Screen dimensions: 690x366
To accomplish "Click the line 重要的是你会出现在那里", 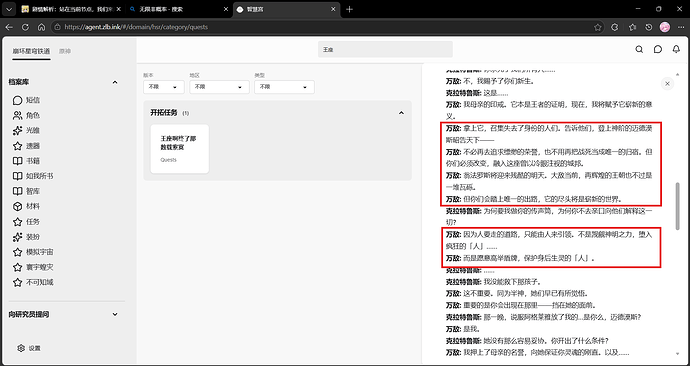I will 521,305.
